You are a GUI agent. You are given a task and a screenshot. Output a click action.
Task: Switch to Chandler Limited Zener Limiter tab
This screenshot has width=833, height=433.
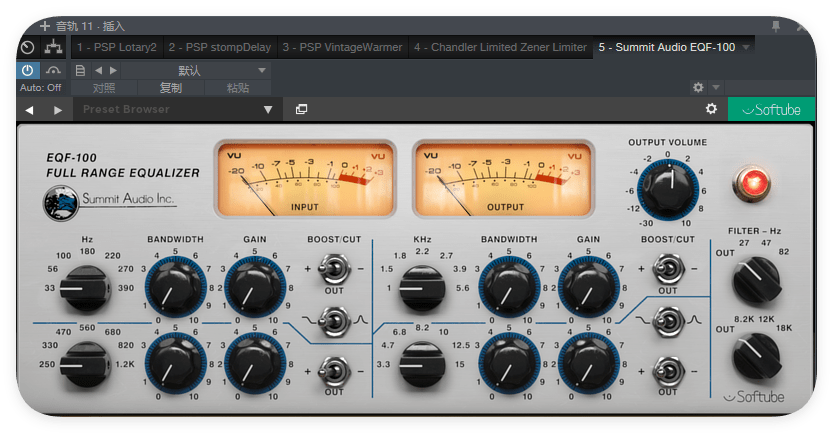500,47
